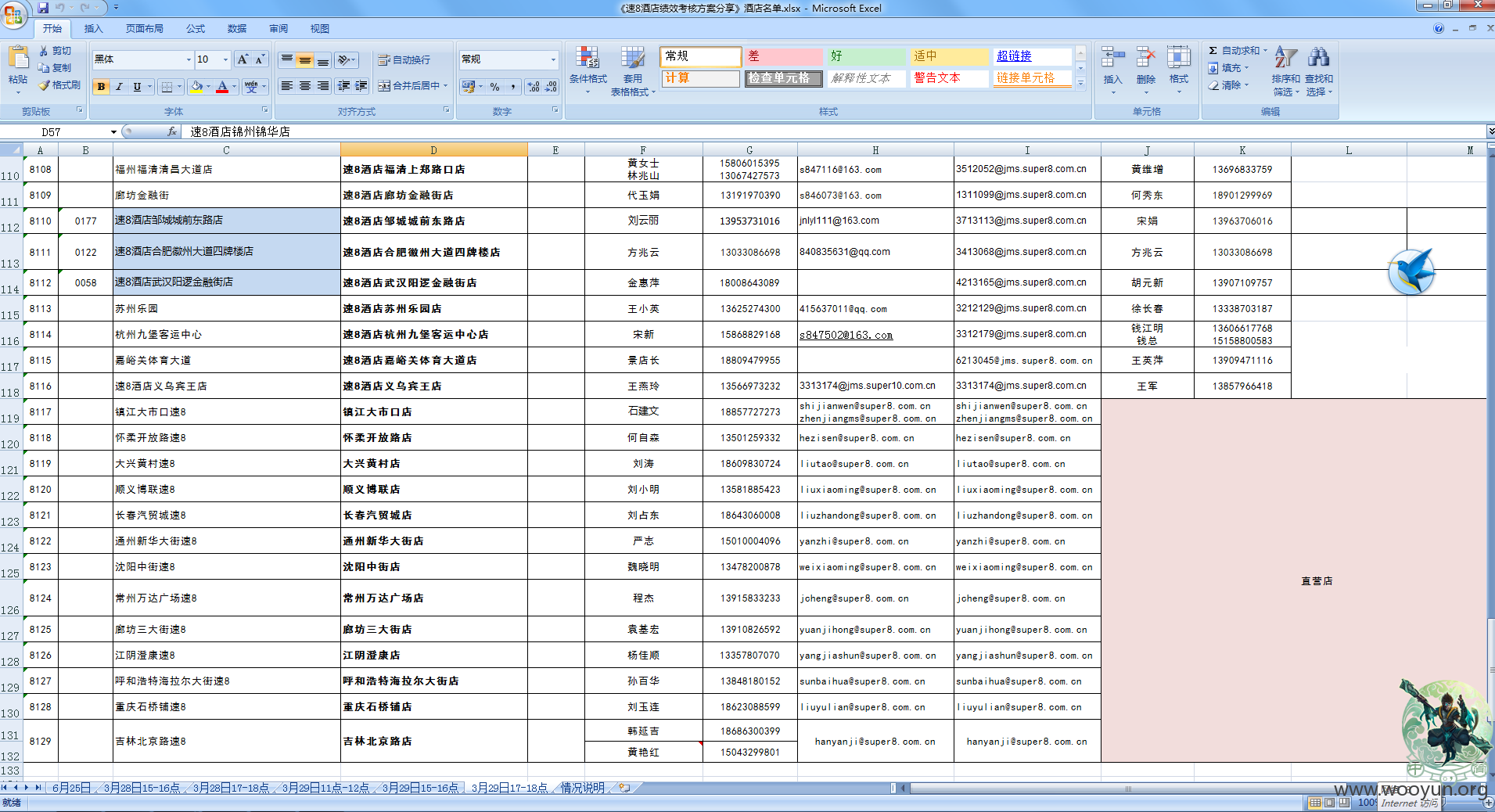Apply the 检查单元格 cell style

[x=783, y=78]
